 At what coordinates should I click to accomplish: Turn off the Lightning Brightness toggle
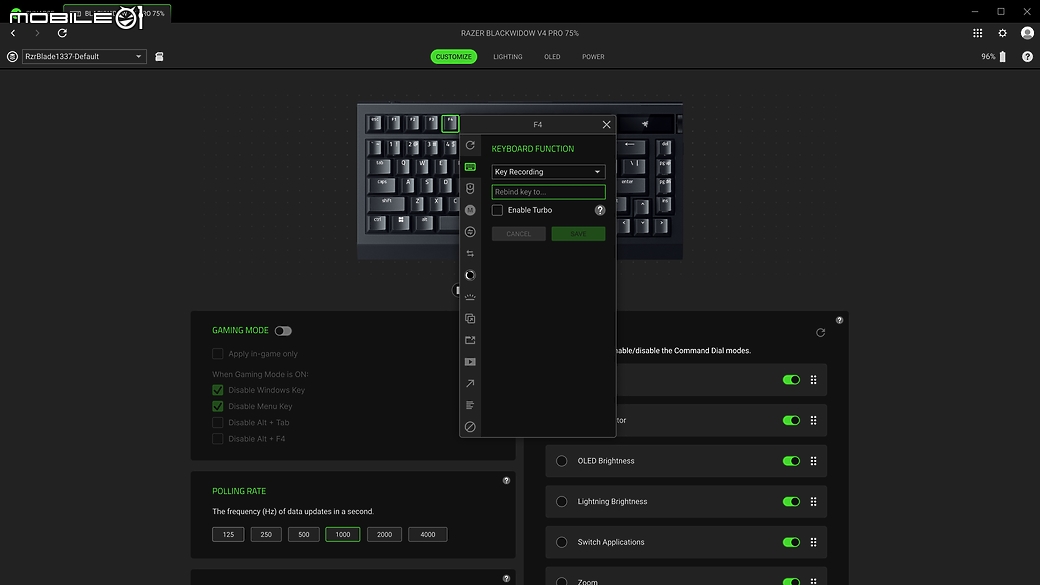tap(791, 501)
